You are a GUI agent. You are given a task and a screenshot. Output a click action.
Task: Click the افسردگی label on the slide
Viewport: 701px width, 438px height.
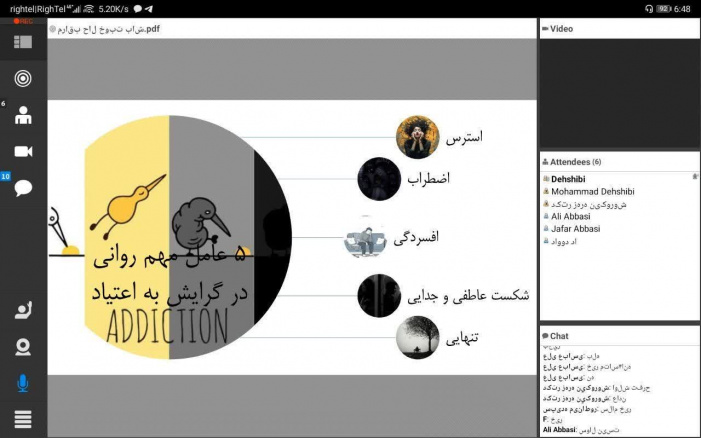(x=416, y=237)
